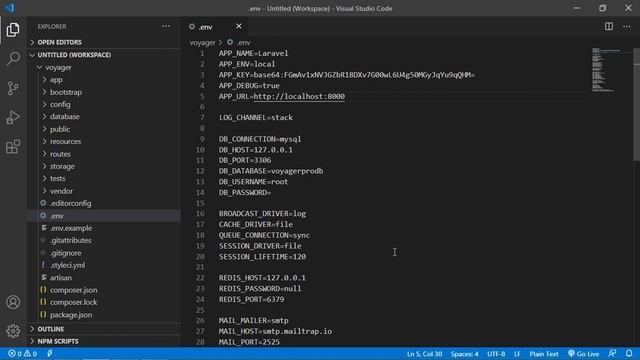Image resolution: width=640 pixels, height=360 pixels.
Task: Follow the http://localhost:8000 link
Action: (299, 96)
